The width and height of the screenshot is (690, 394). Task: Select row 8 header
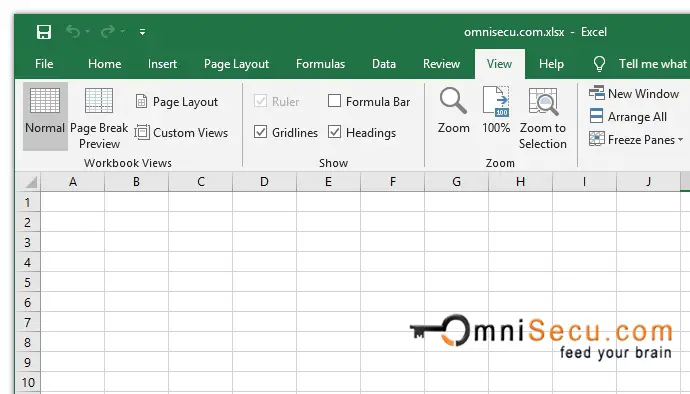28,342
